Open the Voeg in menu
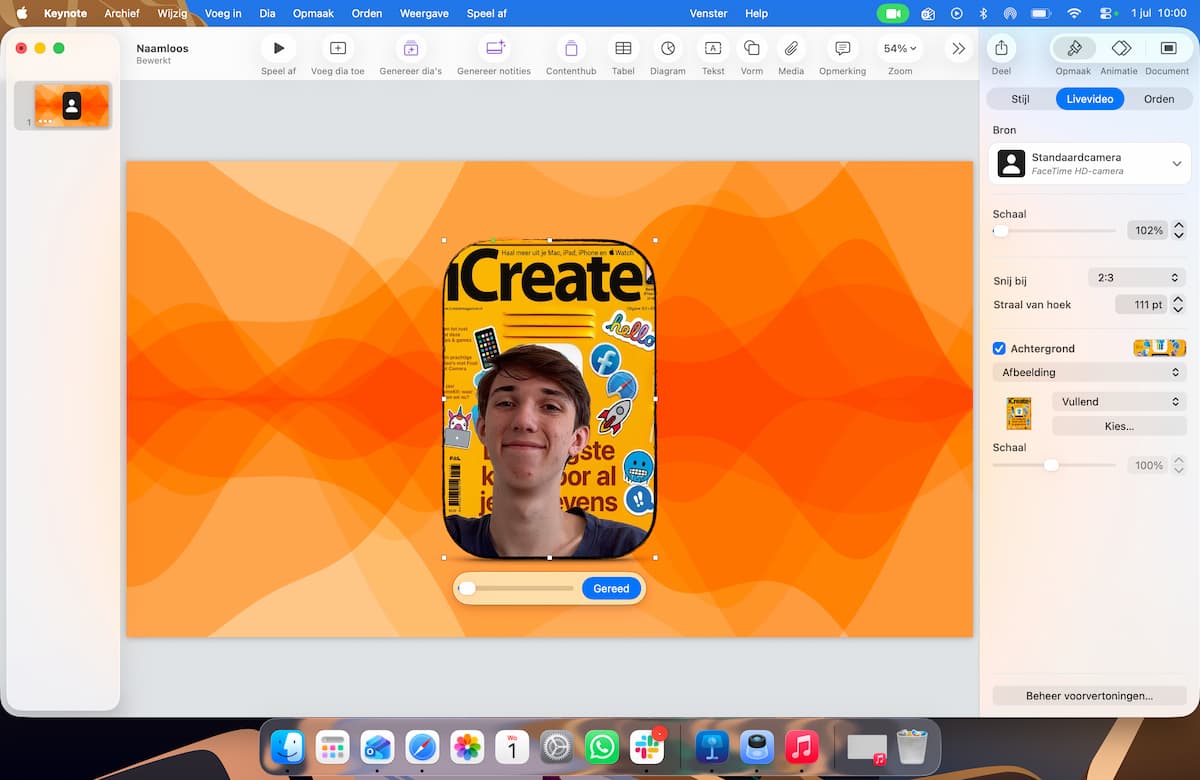This screenshot has width=1200, height=780. click(221, 13)
